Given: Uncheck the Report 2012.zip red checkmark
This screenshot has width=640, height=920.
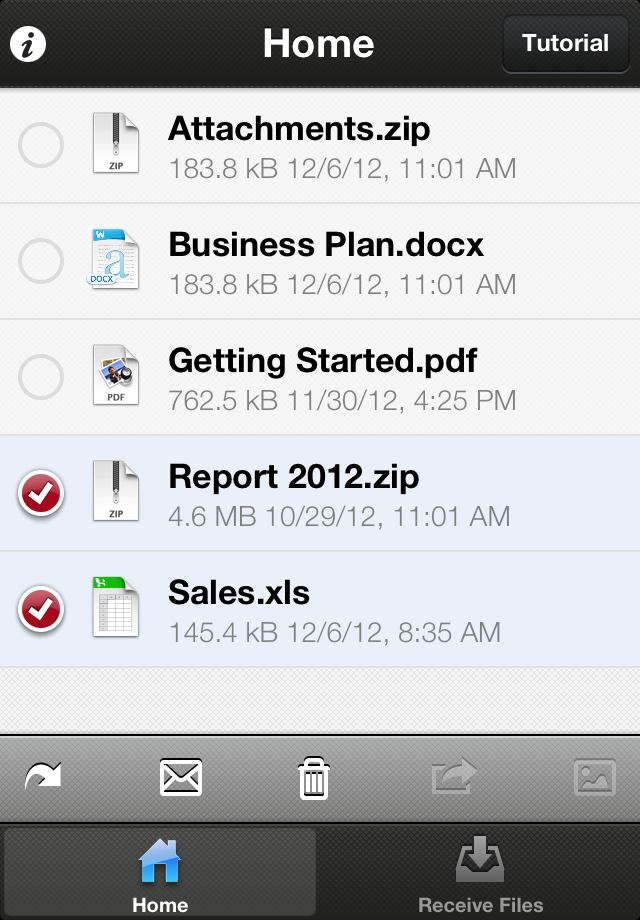Looking at the screenshot, I should click(x=40, y=493).
